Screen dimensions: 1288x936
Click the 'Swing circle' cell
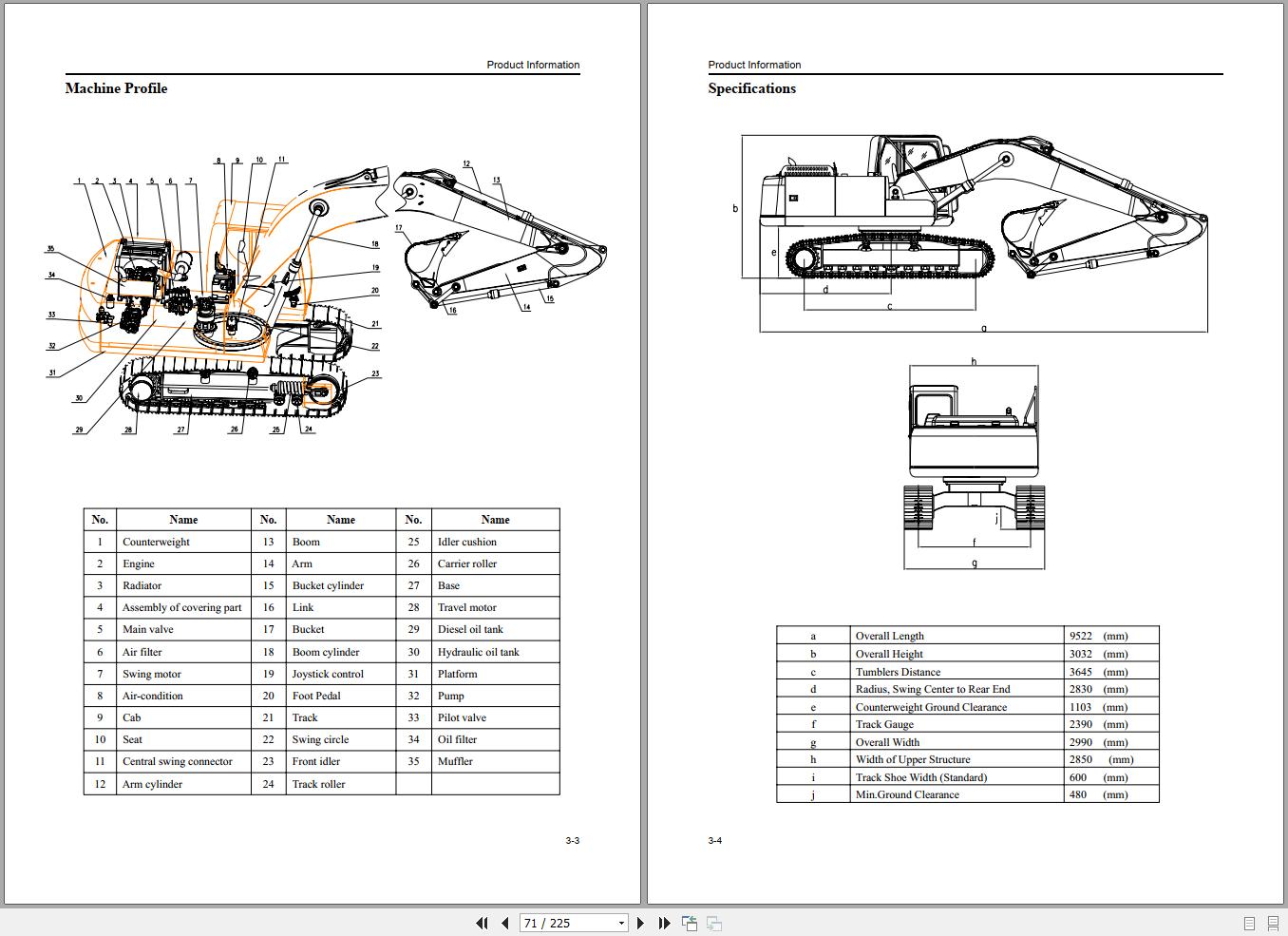pyautogui.click(x=340, y=739)
